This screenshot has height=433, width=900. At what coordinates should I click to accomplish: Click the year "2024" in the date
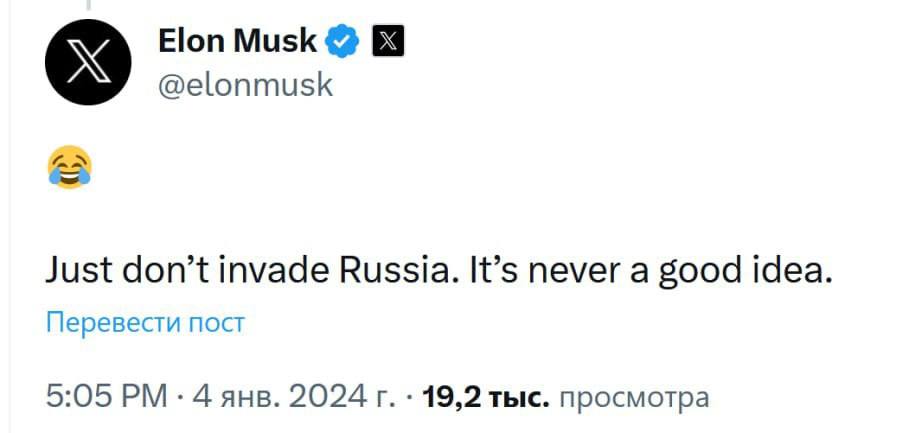(x=324, y=397)
